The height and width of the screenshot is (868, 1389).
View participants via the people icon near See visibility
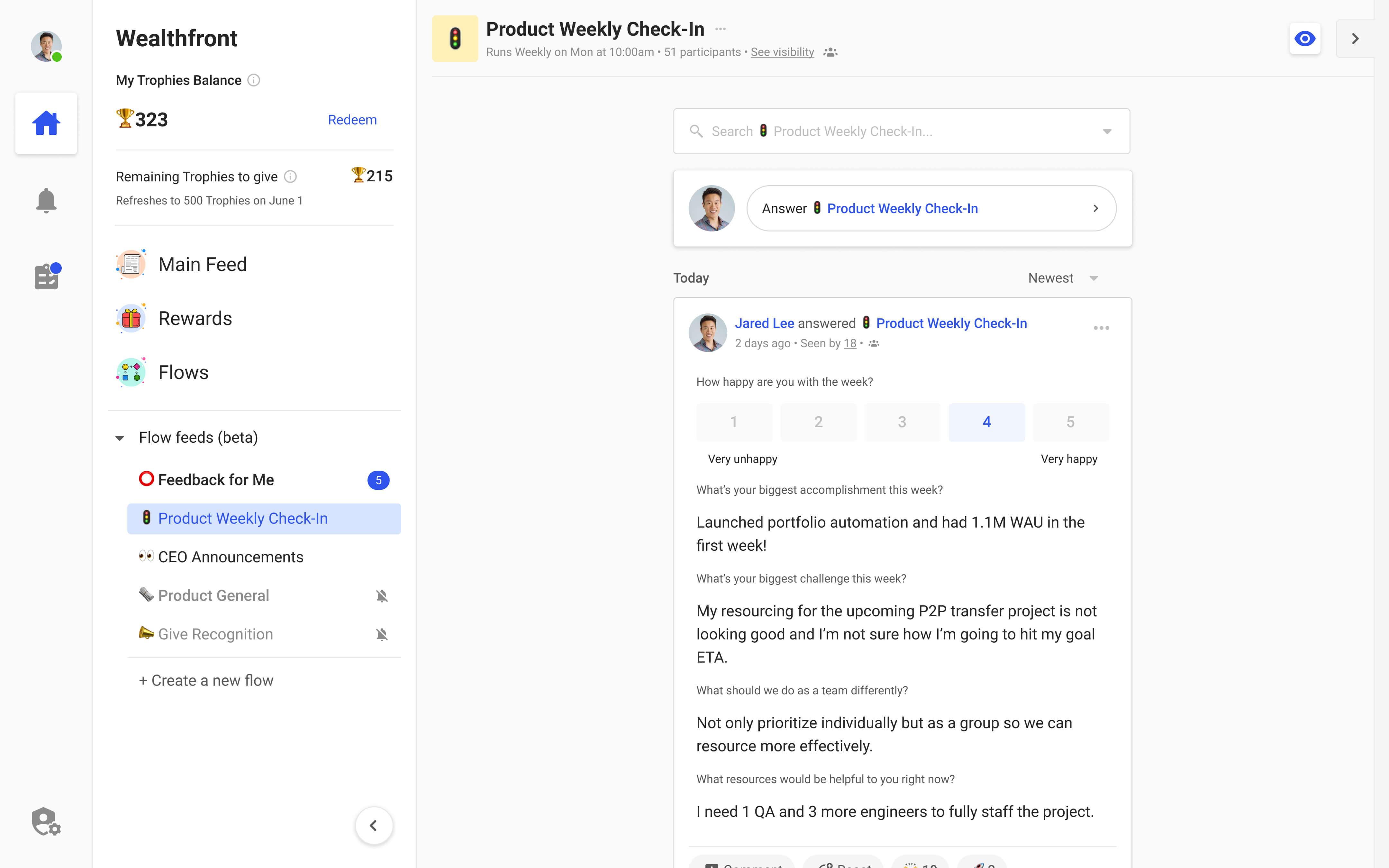tap(831, 52)
